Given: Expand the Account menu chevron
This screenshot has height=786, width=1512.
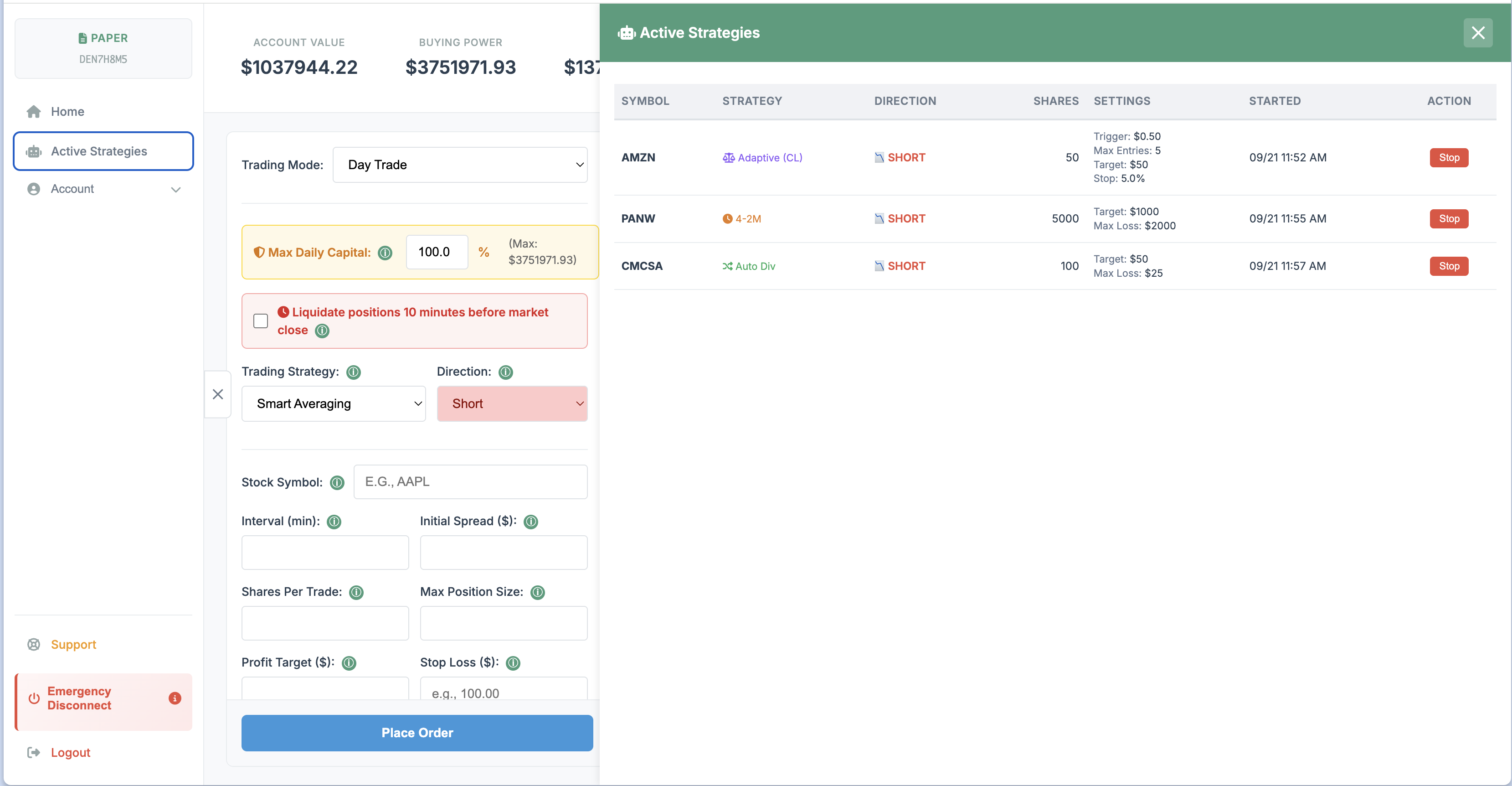Looking at the screenshot, I should (x=175, y=189).
